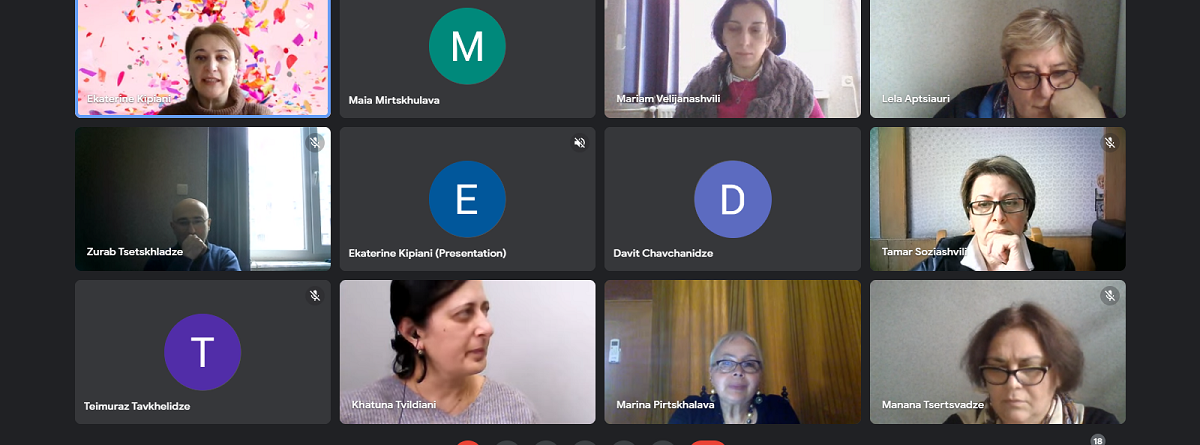This screenshot has height=445, width=1200.
Task: Click the Ekaterine Kipiani (Presentation) name label
Action: point(427,253)
